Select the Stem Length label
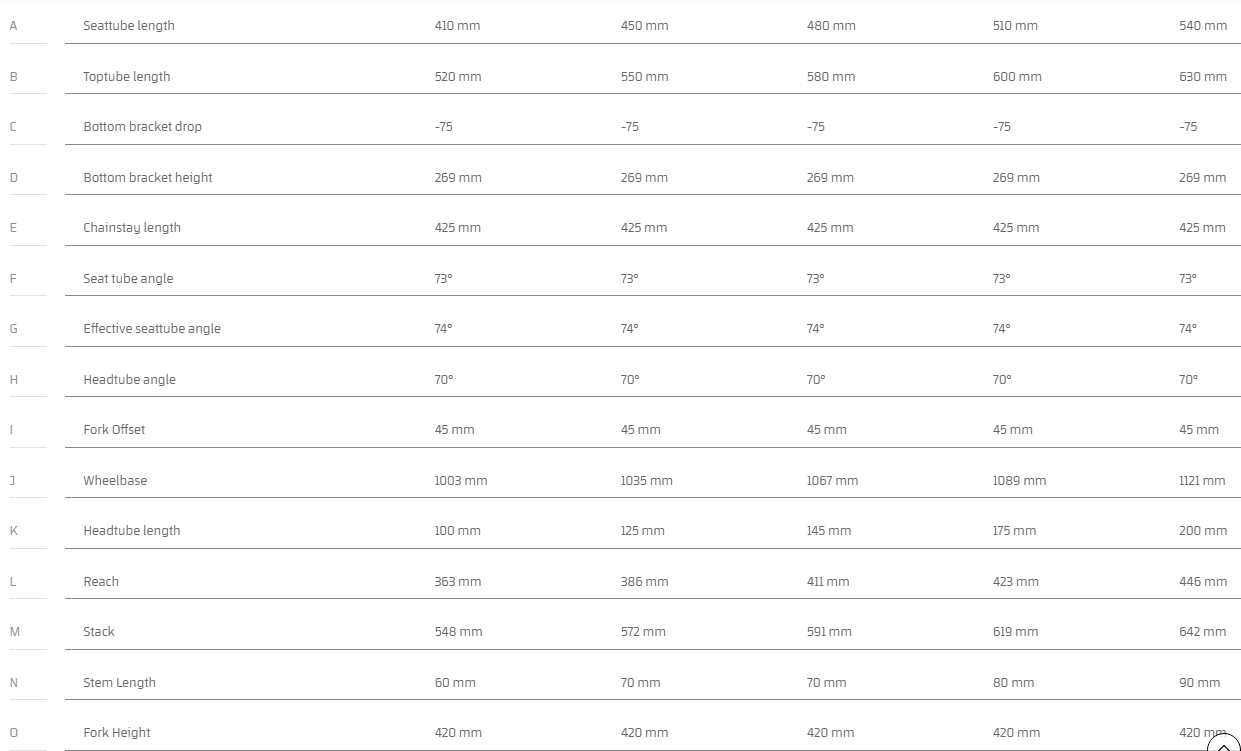This screenshot has height=751, width=1241. pos(119,682)
